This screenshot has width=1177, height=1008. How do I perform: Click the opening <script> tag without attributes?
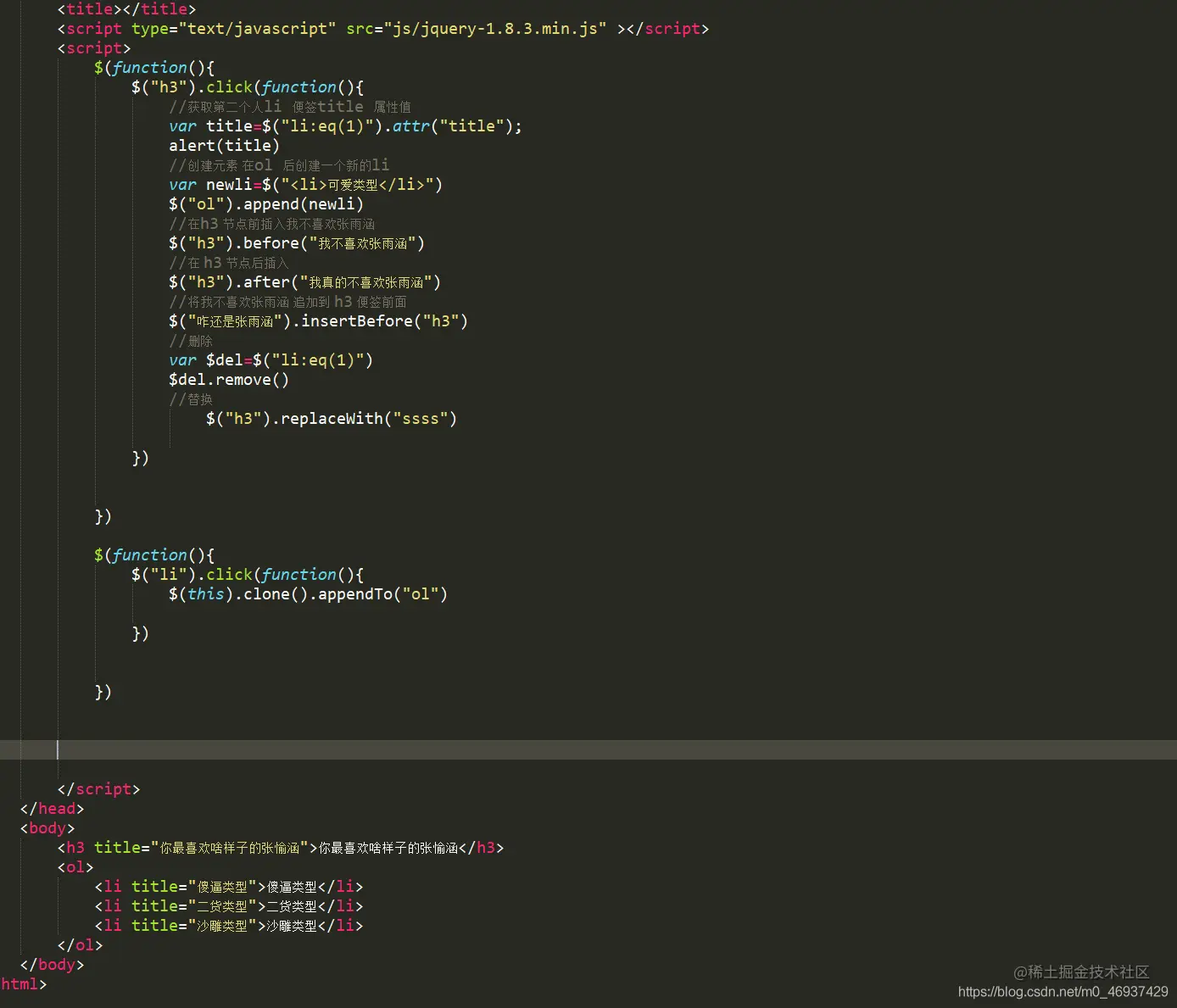(x=94, y=48)
